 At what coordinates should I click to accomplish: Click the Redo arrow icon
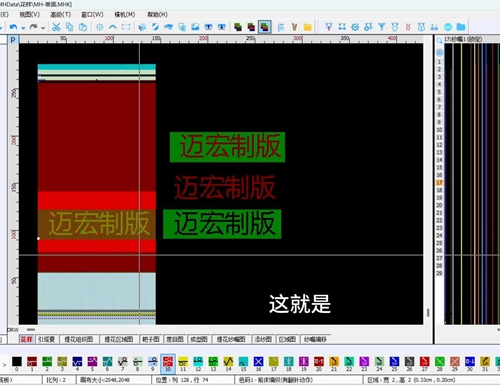(x=33, y=27)
